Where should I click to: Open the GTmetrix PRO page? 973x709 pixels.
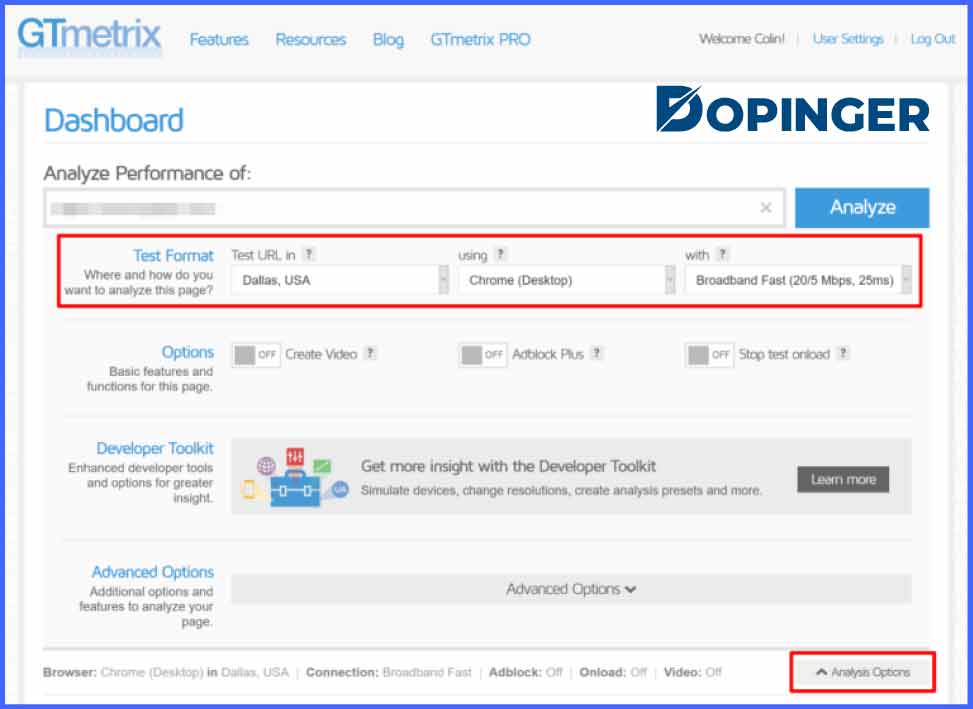tap(480, 40)
